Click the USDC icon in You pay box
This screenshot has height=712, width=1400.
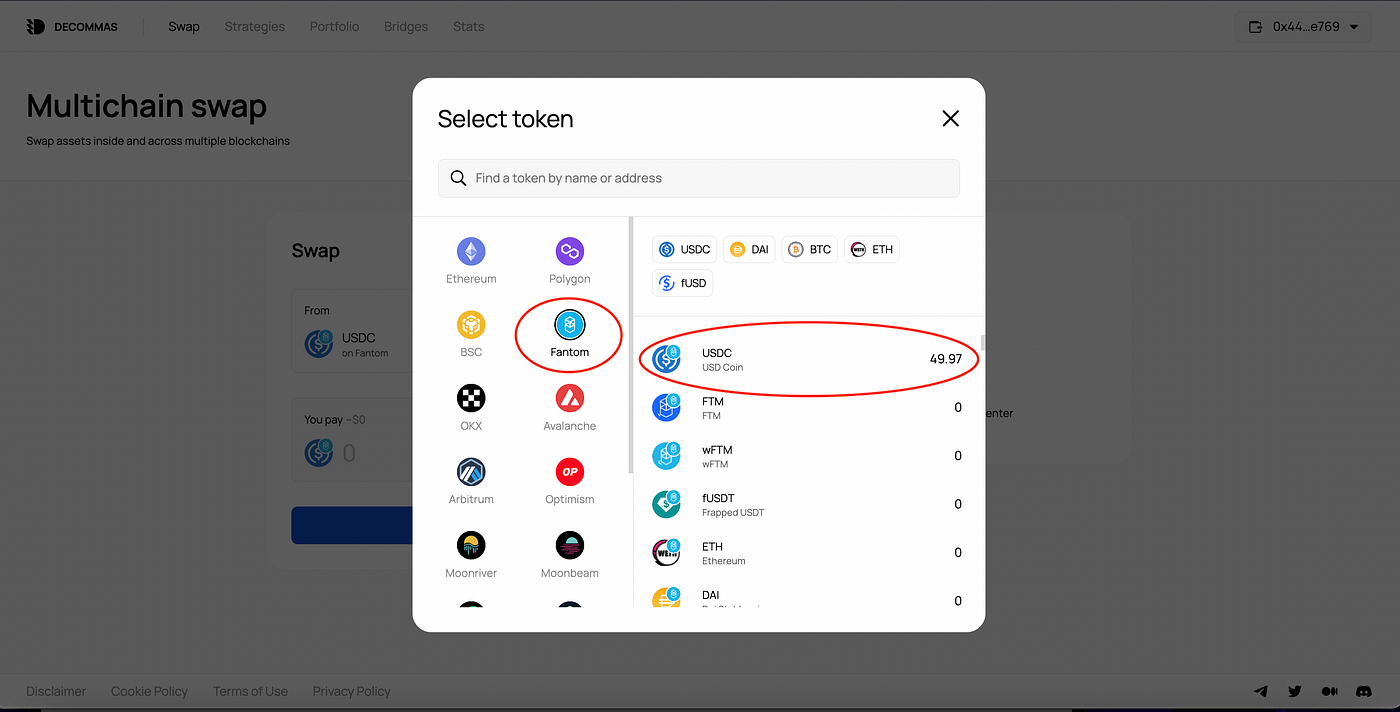(x=319, y=453)
